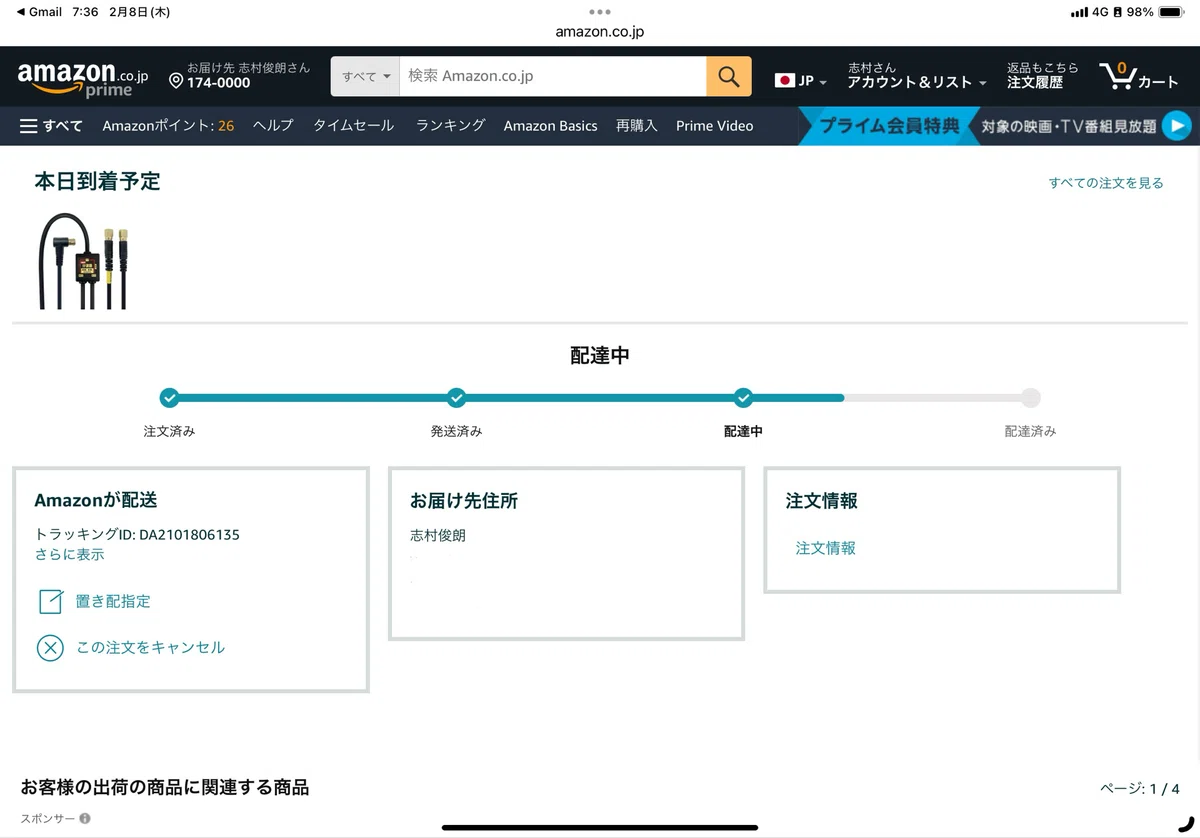Open ヘルプ in navigation bar
The height and width of the screenshot is (838, 1200).
point(273,125)
